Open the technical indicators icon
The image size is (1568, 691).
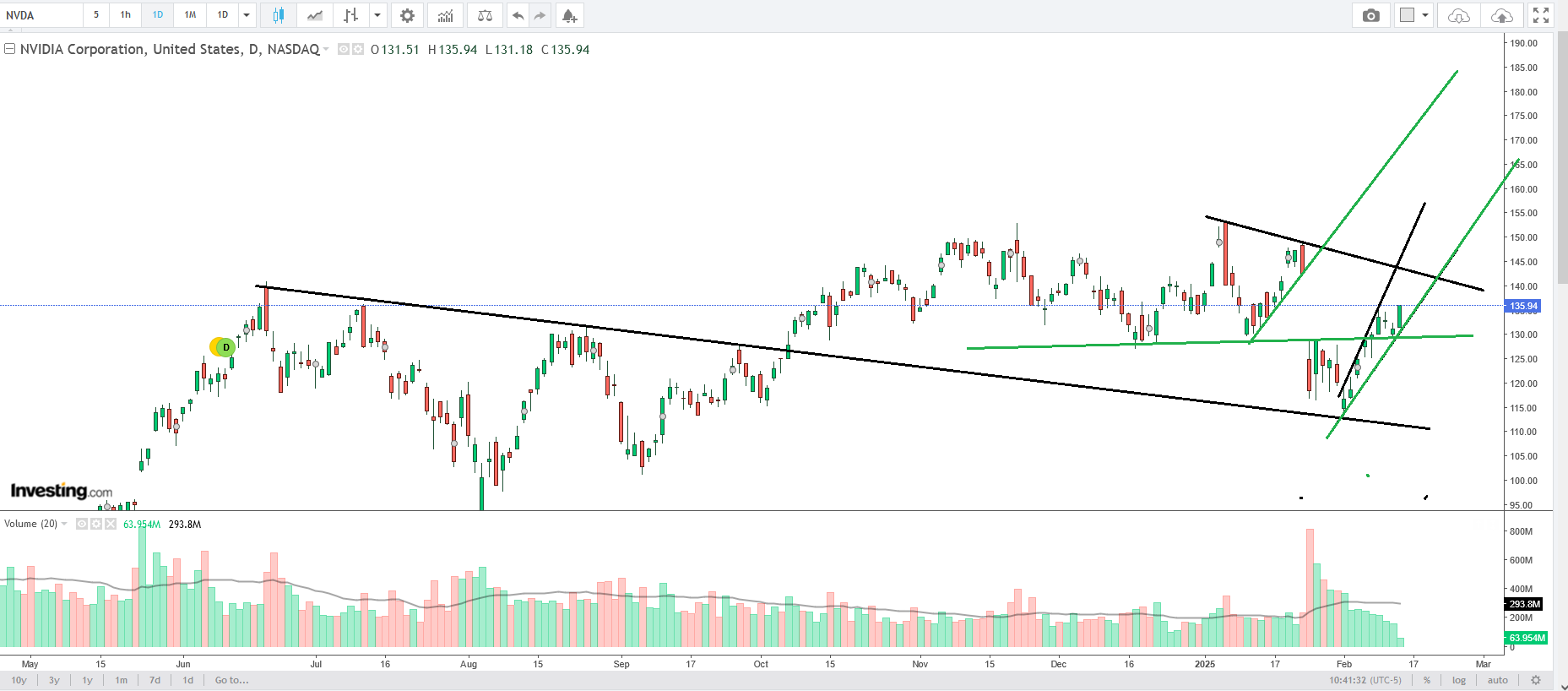[445, 15]
